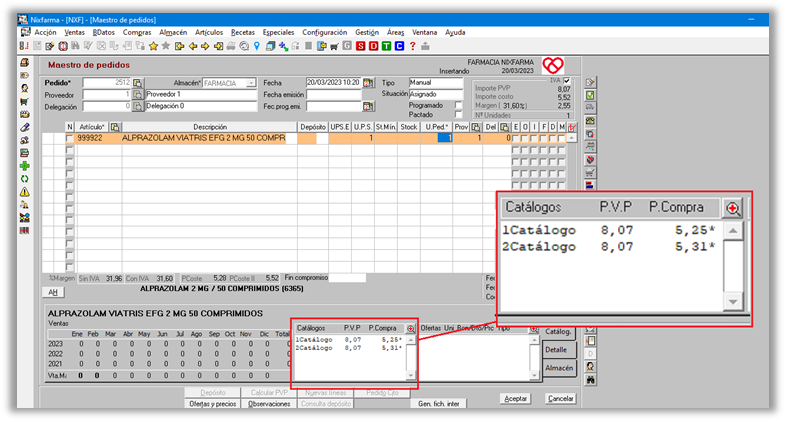Click the red S toolbar icon

pyautogui.click(x=360, y=46)
